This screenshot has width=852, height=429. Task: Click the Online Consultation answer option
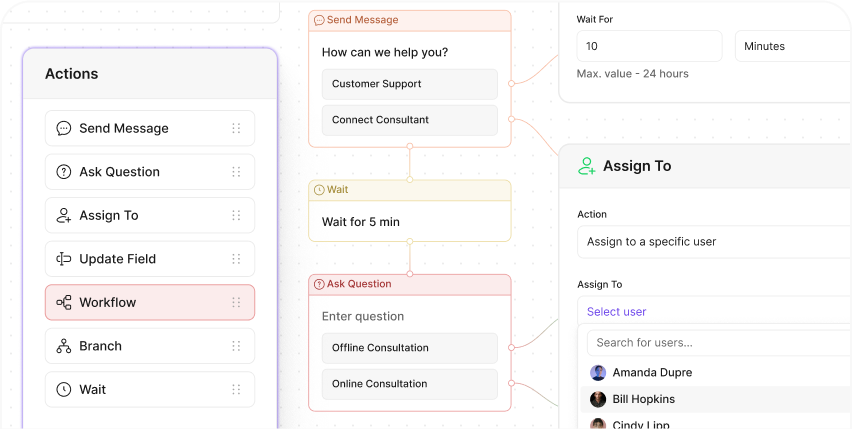coord(410,384)
